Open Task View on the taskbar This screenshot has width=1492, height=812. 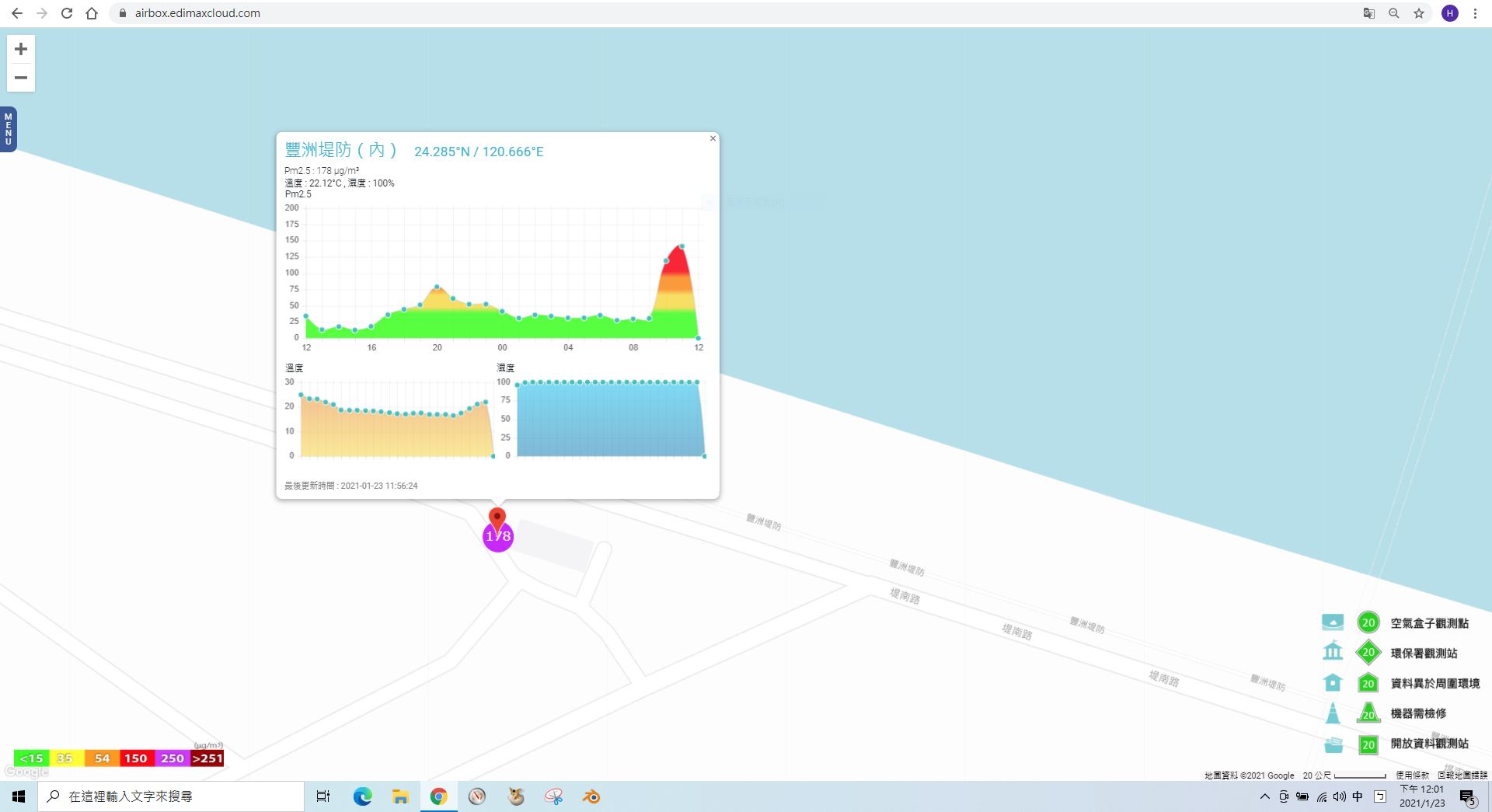pos(323,796)
